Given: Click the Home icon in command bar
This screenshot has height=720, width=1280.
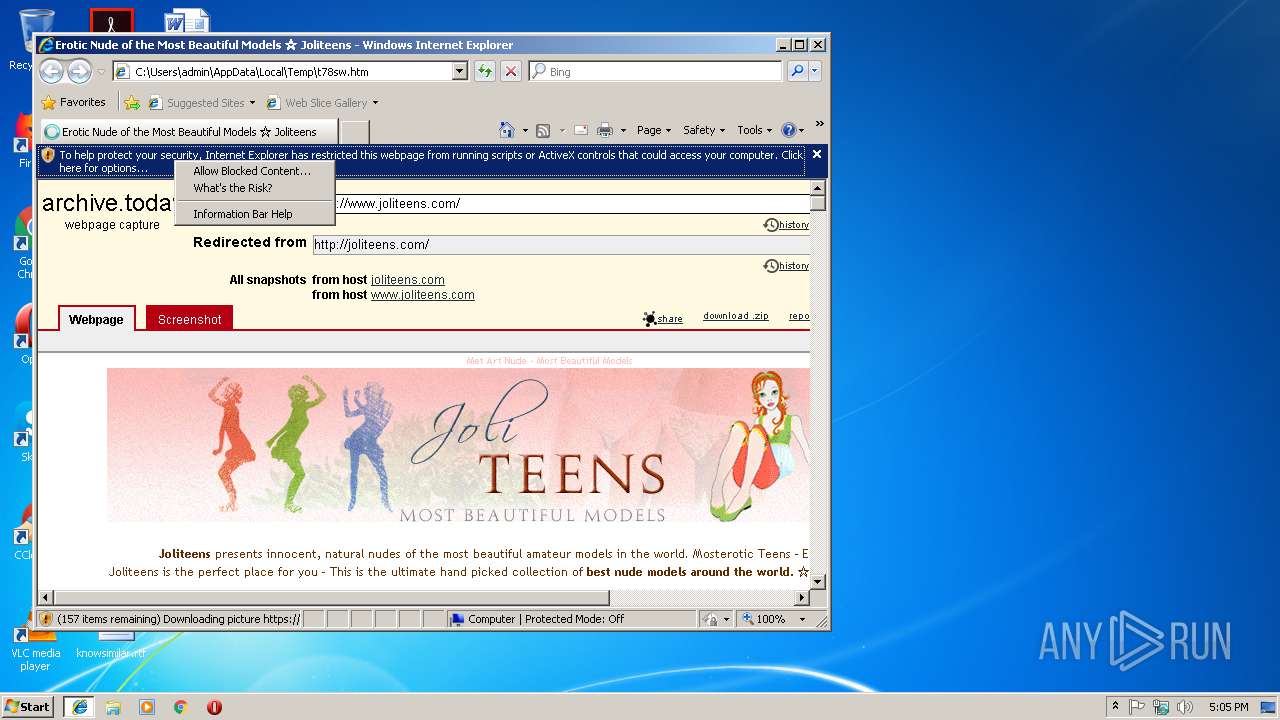Looking at the screenshot, I should point(507,130).
